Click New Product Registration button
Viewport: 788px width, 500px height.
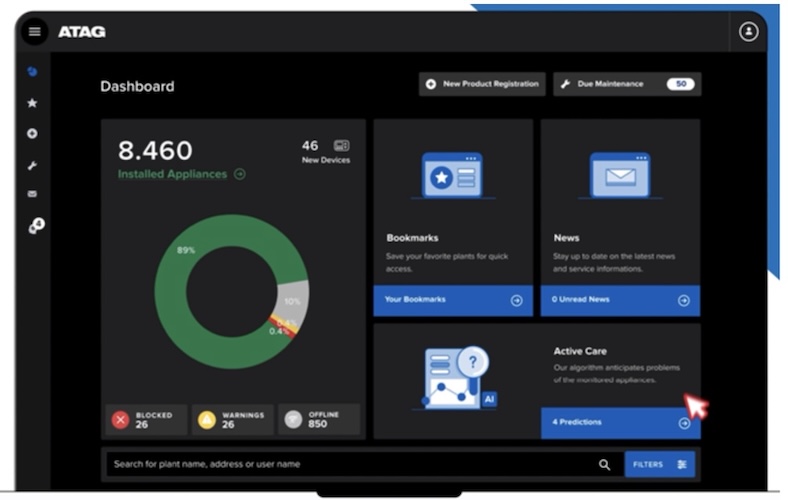pyautogui.click(x=482, y=84)
